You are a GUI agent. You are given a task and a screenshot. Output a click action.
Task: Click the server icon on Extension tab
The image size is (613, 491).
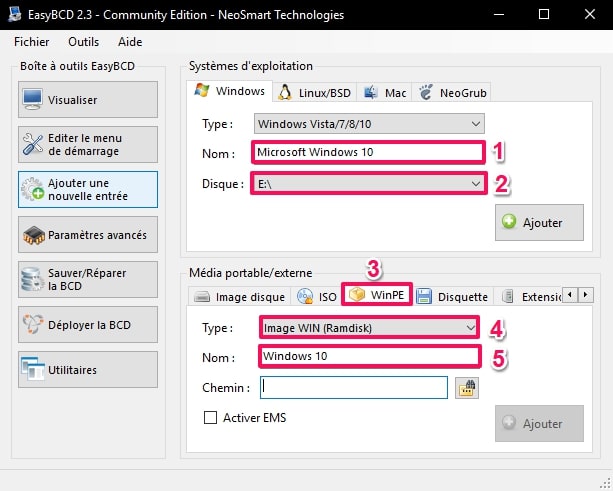pos(507,297)
